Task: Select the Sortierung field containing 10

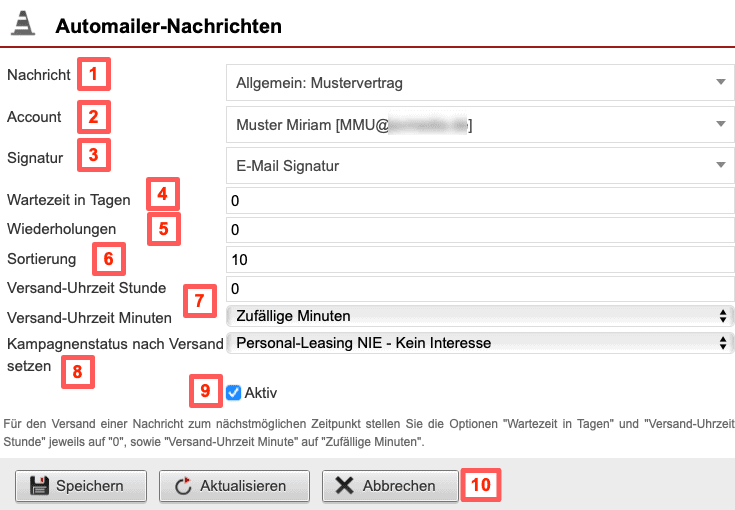Action: tap(480, 260)
